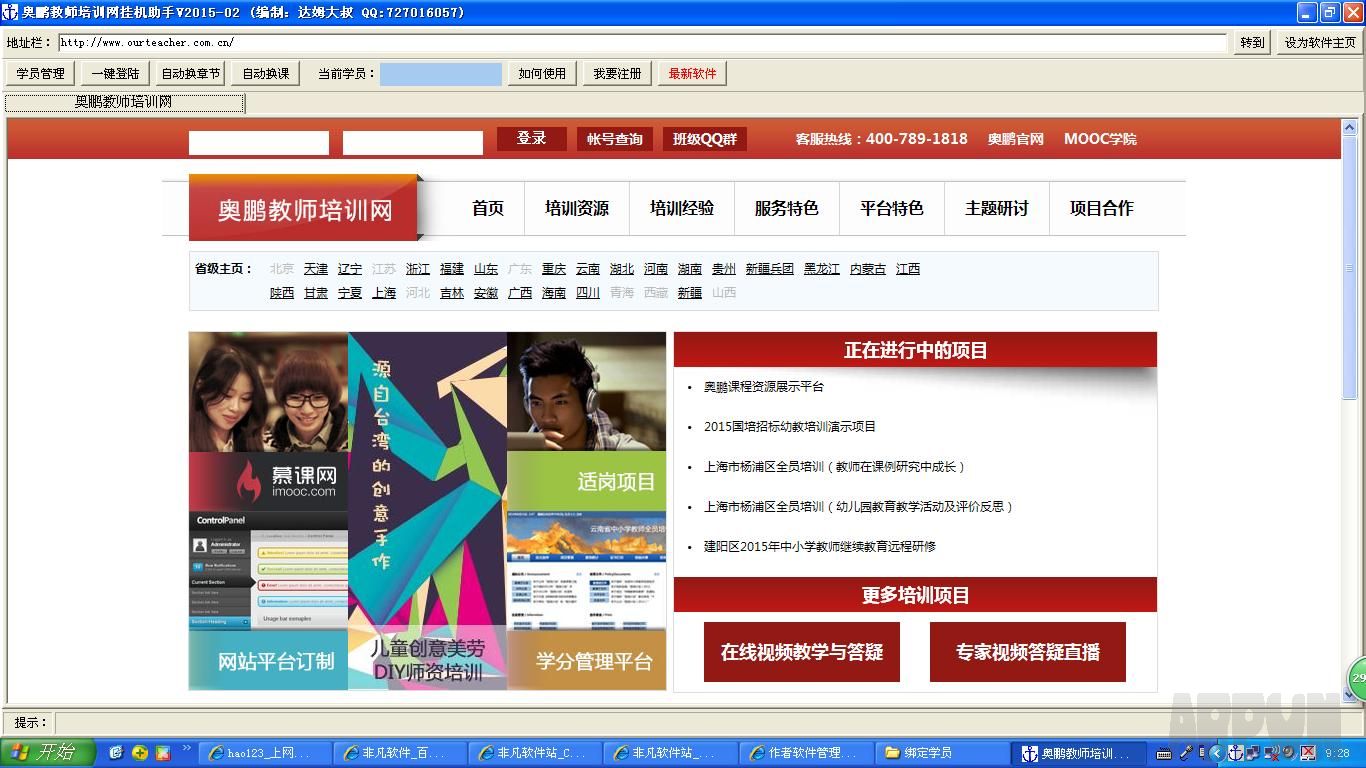This screenshot has width=1366, height=768.
Task: Click the red 最新软件 button
Action: (692, 73)
